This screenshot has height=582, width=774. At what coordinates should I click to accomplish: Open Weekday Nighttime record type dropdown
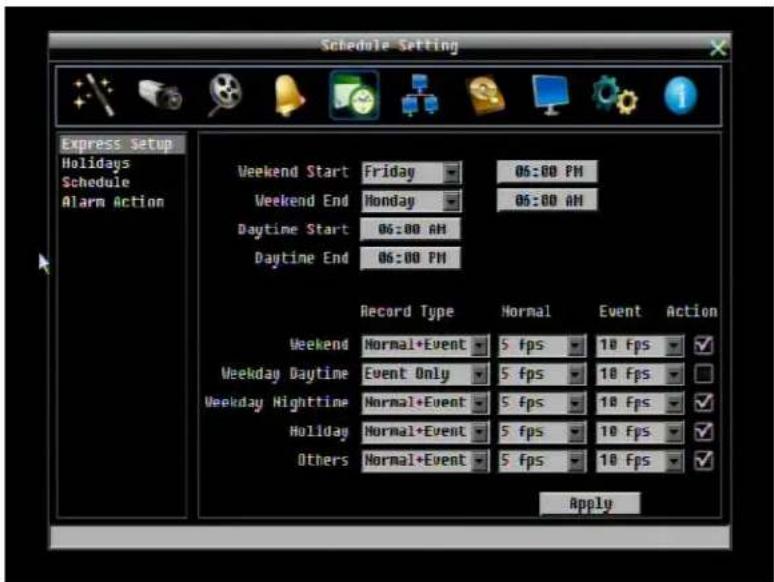point(425,403)
